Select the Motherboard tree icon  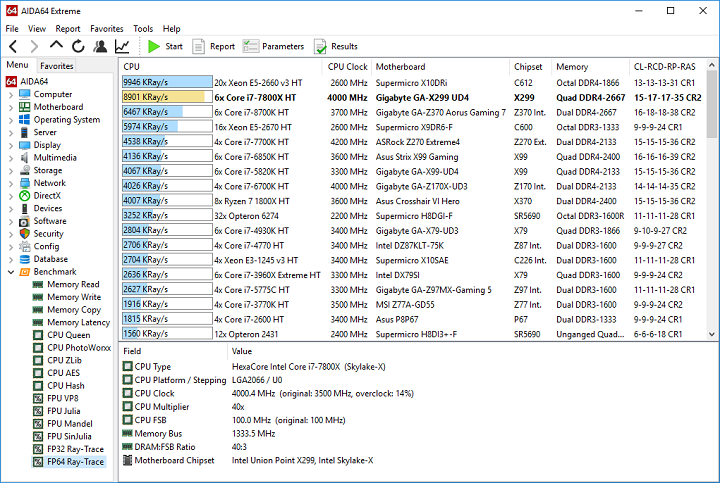[x=24, y=107]
